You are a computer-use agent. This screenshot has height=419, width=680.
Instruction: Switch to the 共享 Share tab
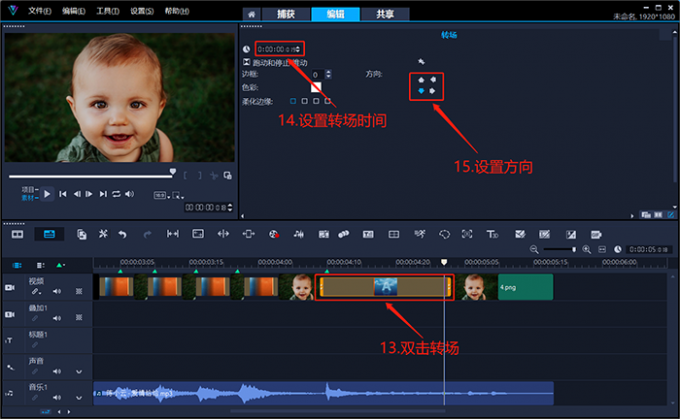click(x=385, y=14)
